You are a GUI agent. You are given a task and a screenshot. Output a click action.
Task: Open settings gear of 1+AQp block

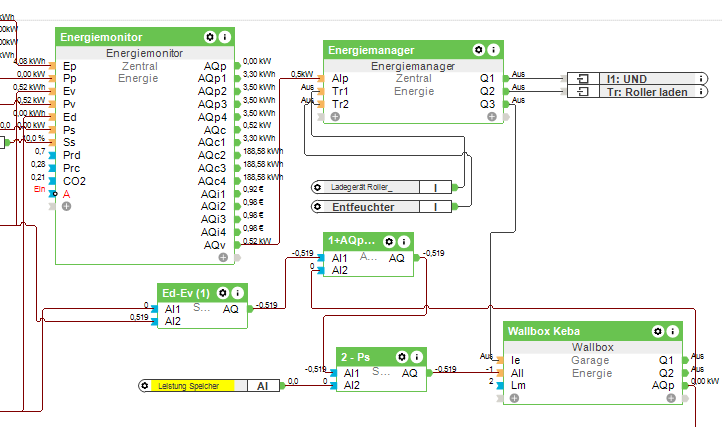click(389, 241)
